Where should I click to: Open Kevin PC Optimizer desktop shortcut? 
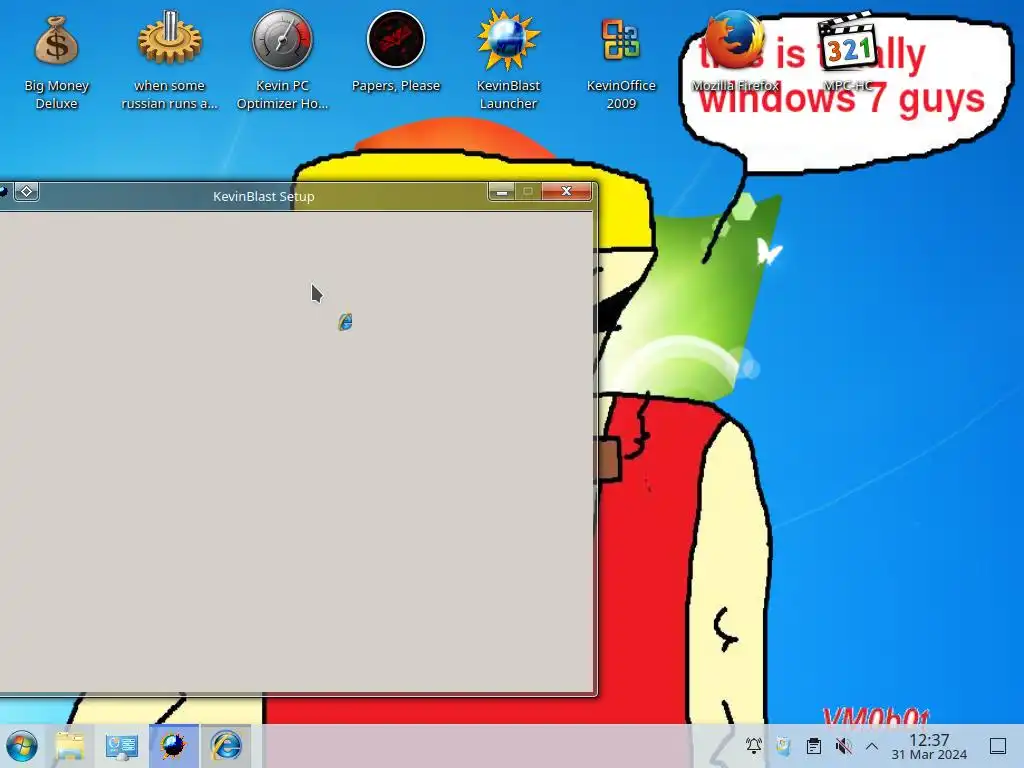tap(282, 40)
